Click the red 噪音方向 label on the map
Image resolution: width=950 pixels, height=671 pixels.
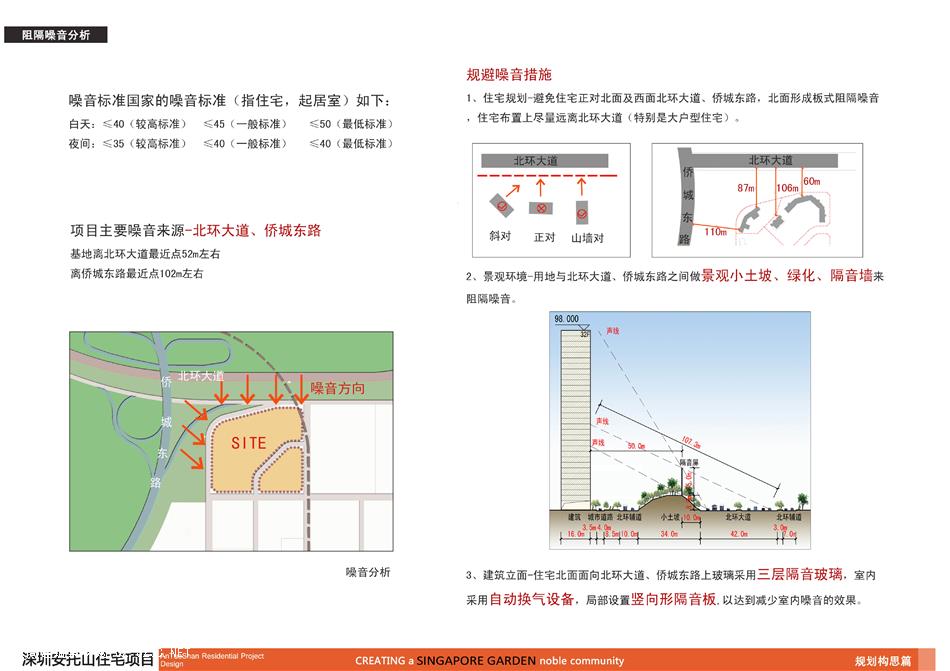pos(338,388)
